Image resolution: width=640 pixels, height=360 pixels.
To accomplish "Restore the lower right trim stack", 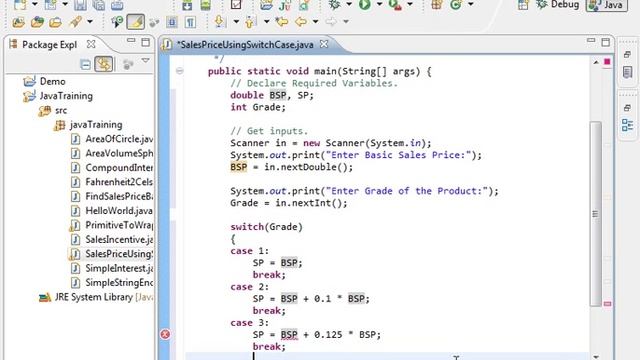I will pos(627,108).
